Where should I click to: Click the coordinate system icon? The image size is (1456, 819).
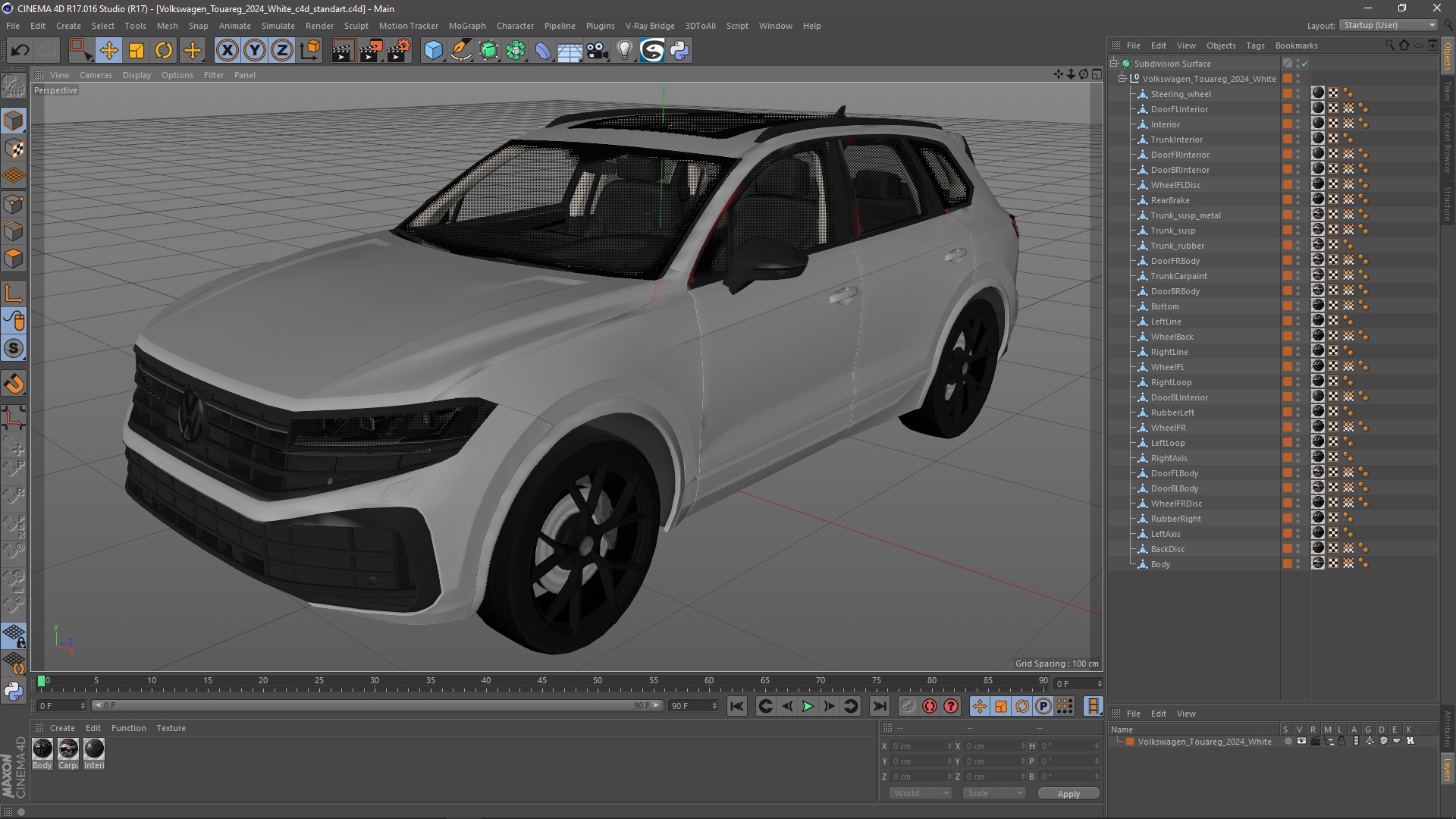pyautogui.click(x=310, y=51)
